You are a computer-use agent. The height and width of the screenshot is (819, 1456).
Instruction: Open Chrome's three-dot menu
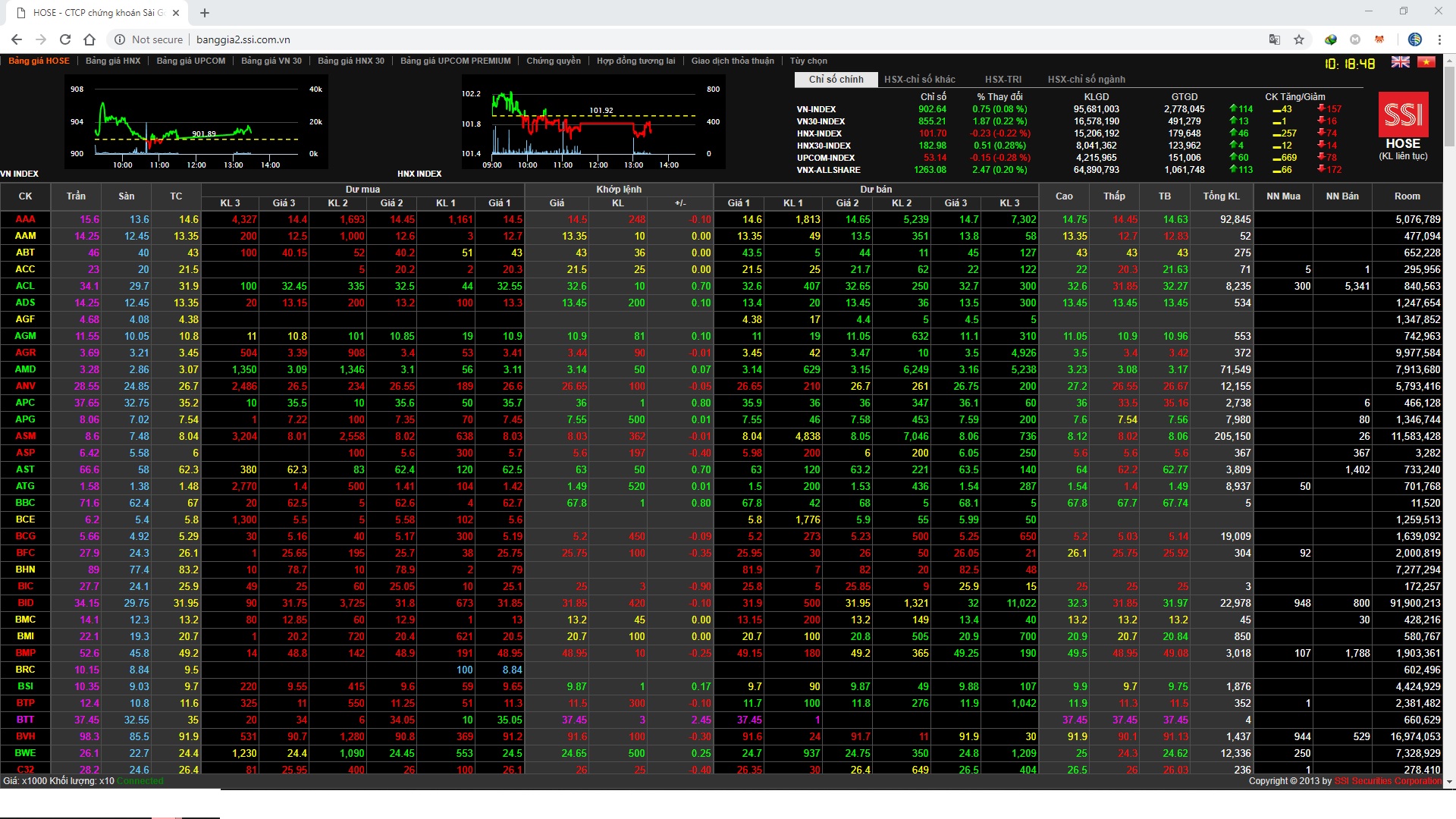coord(1439,39)
